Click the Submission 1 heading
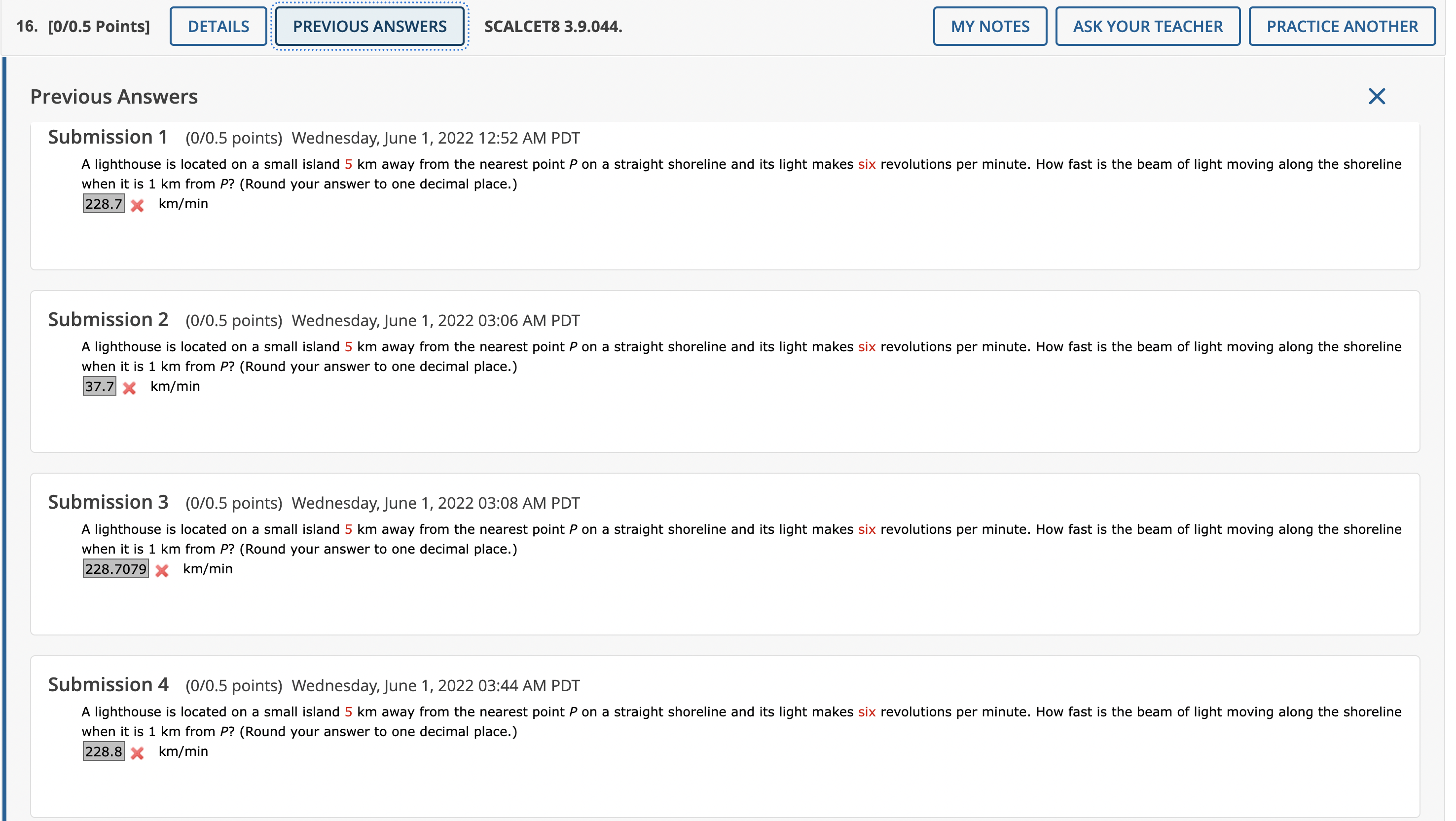This screenshot has width=1456, height=821. click(x=108, y=137)
